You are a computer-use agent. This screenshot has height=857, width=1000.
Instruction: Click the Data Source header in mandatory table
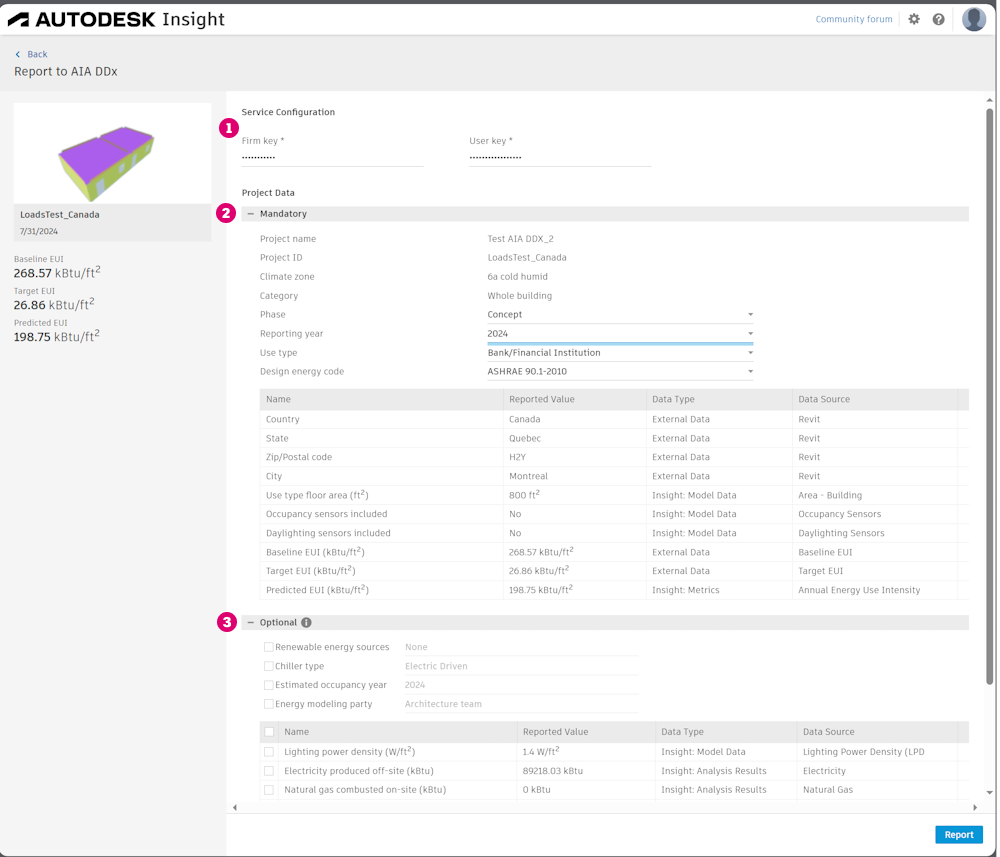(x=874, y=399)
